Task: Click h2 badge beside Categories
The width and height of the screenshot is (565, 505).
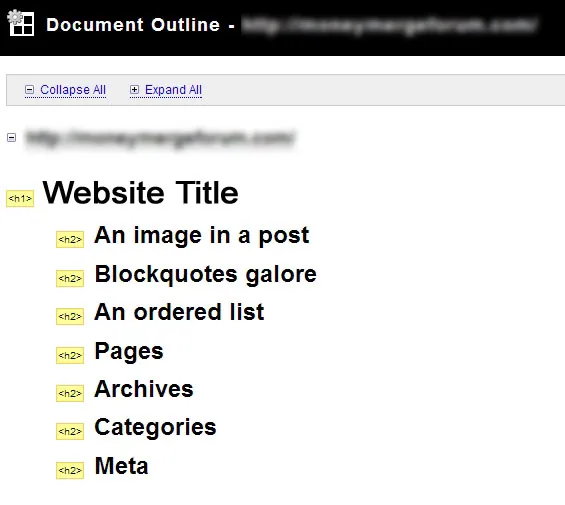Action: pyautogui.click(x=70, y=431)
